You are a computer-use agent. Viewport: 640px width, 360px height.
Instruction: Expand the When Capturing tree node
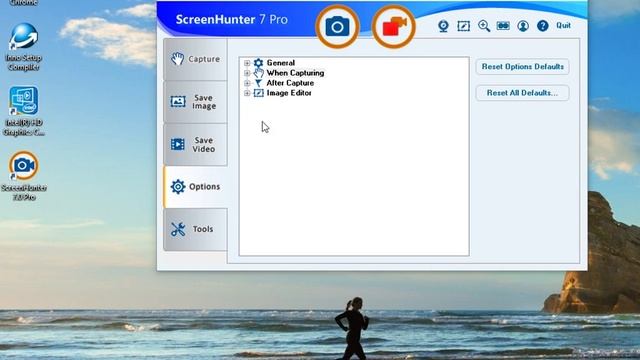pos(247,73)
